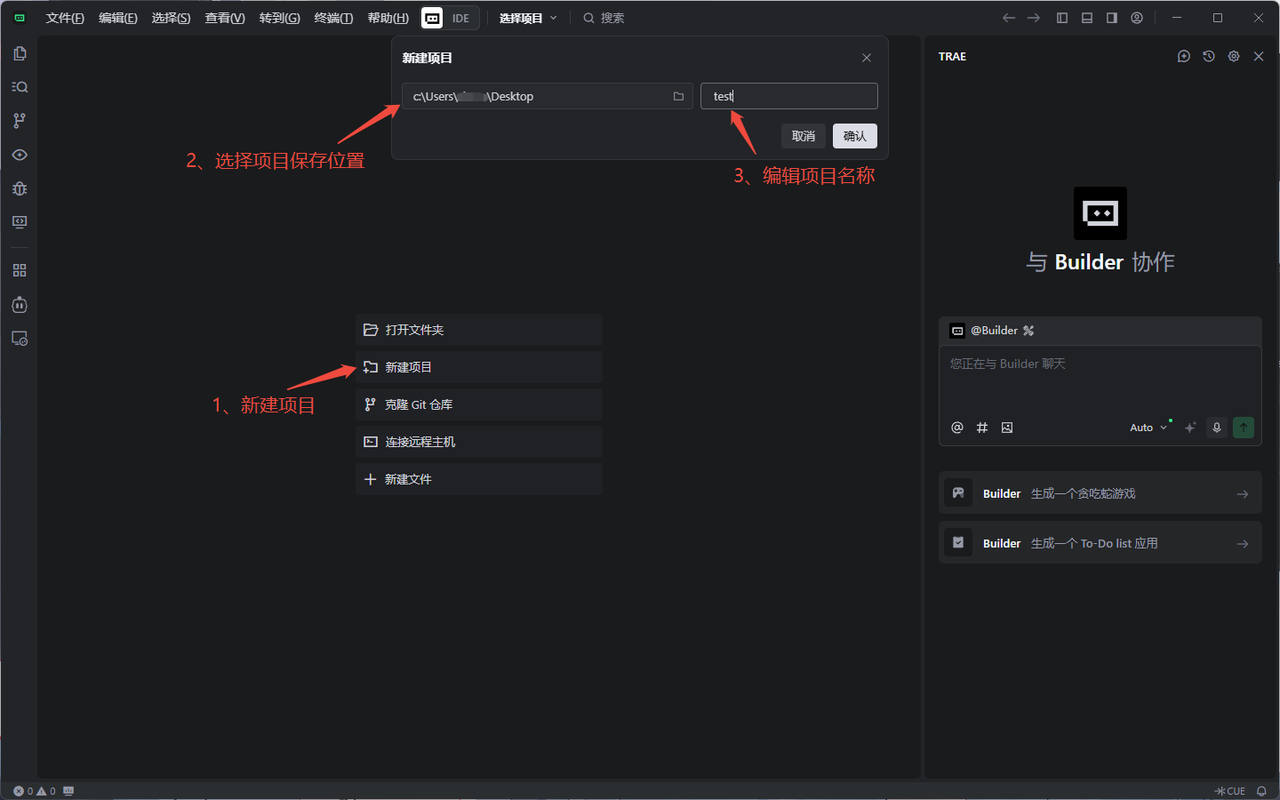Open notifications bell in status bar

[1262, 791]
